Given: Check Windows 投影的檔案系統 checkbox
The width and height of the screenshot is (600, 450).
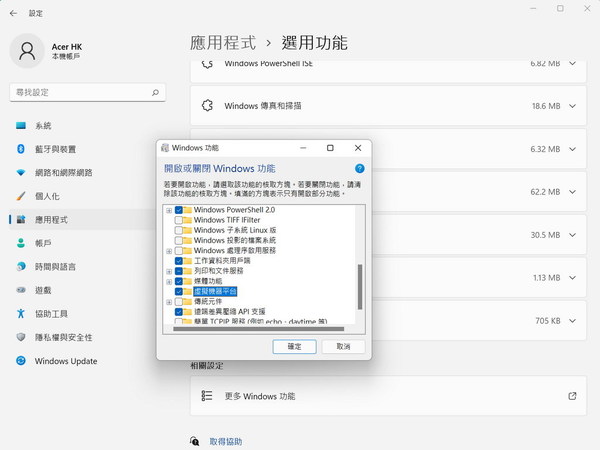Looking at the screenshot, I should click(x=179, y=240).
